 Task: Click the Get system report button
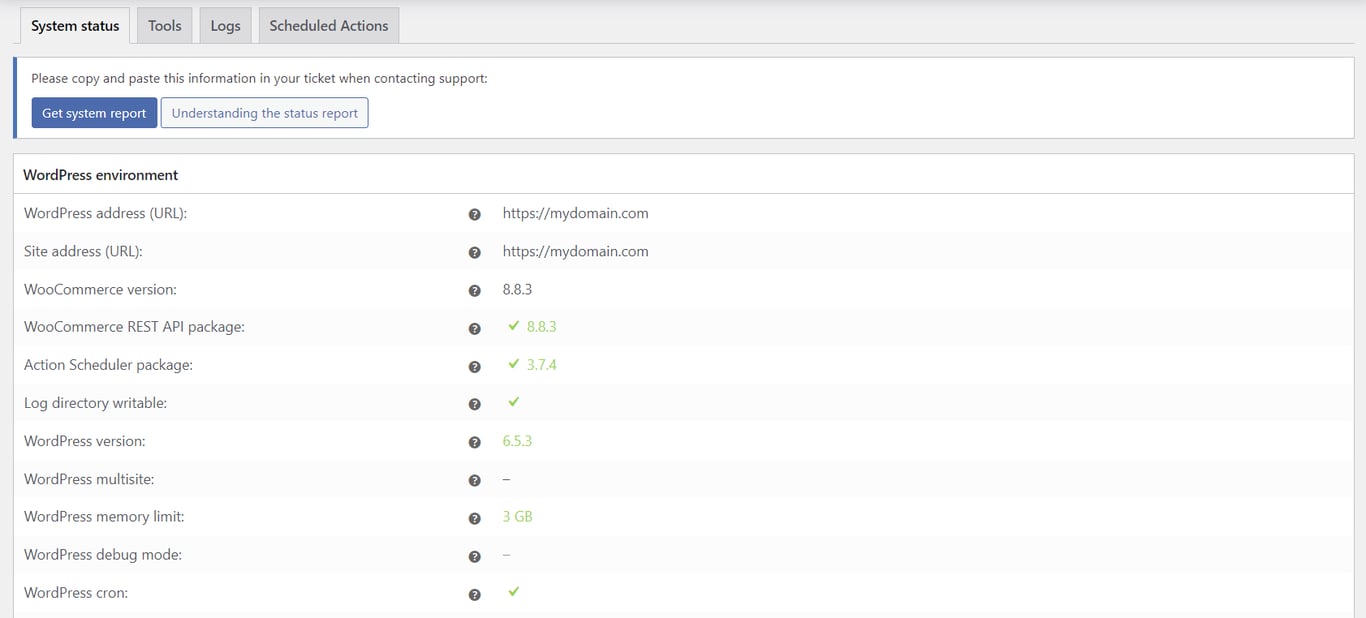point(93,113)
